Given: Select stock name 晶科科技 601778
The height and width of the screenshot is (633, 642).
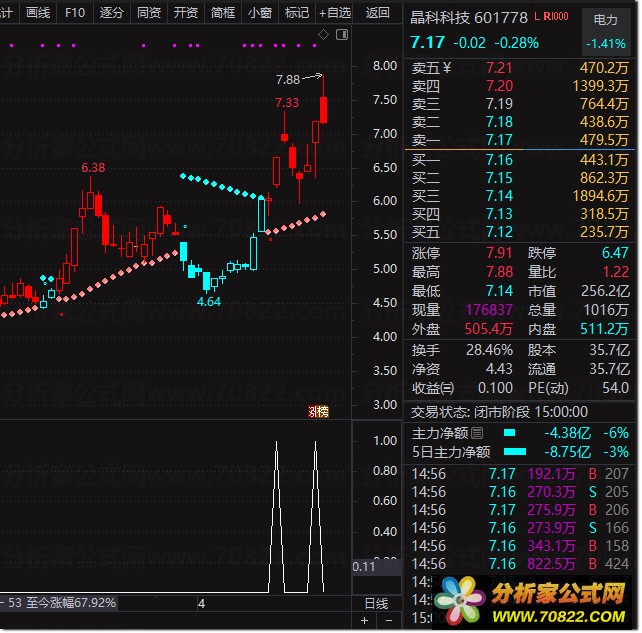Looking at the screenshot, I should coord(469,18).
